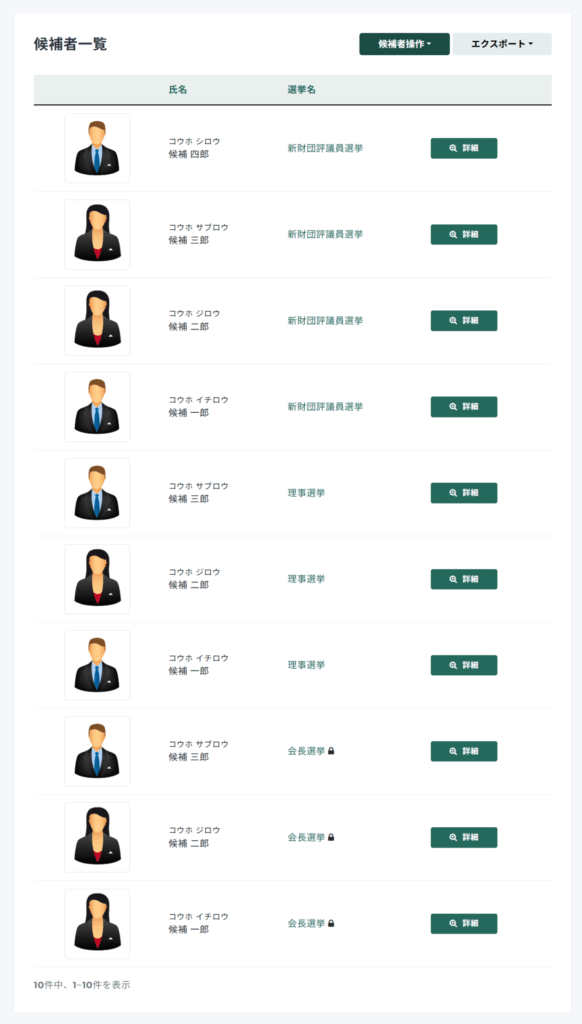Image resolution: width=582 pixels, height=1024 pixels.
Task: Open the 新財団評議員選挙 link for 候補 一郎
Action: (325, 407)
